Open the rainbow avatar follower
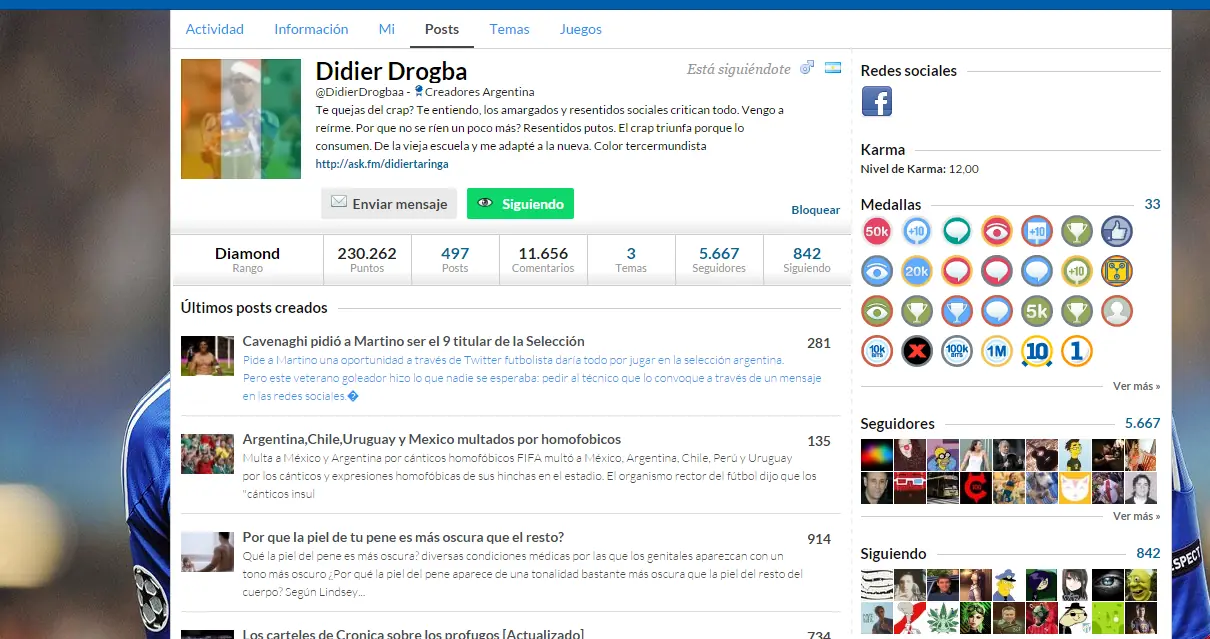 (x=877, y=455)
